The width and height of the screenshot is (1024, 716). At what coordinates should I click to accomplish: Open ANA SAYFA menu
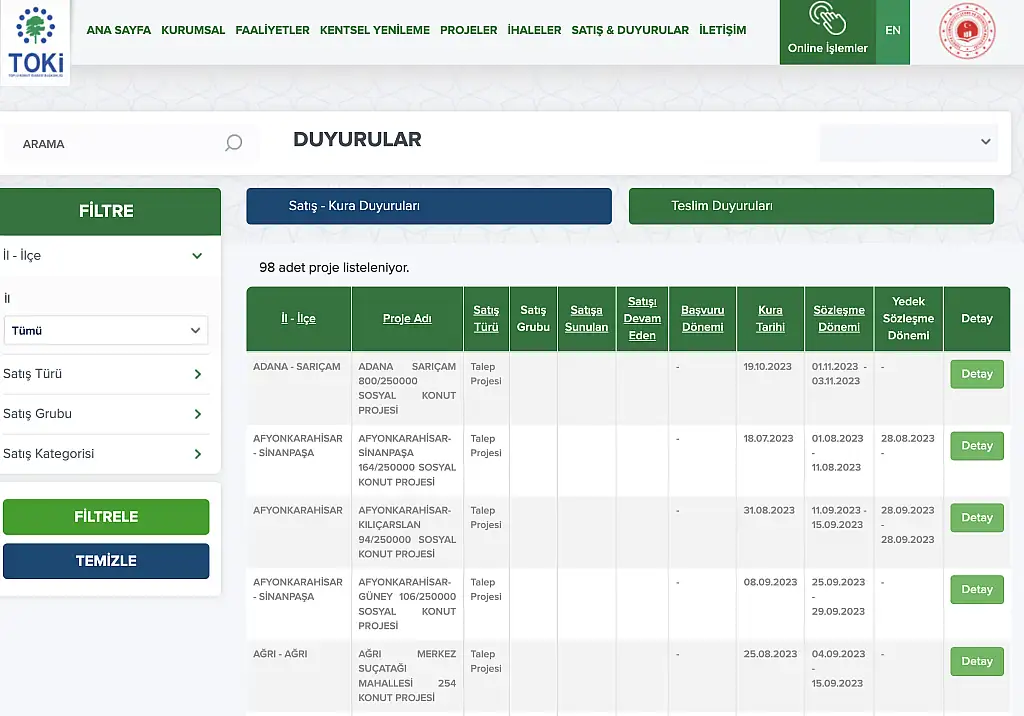pos(118,30)
